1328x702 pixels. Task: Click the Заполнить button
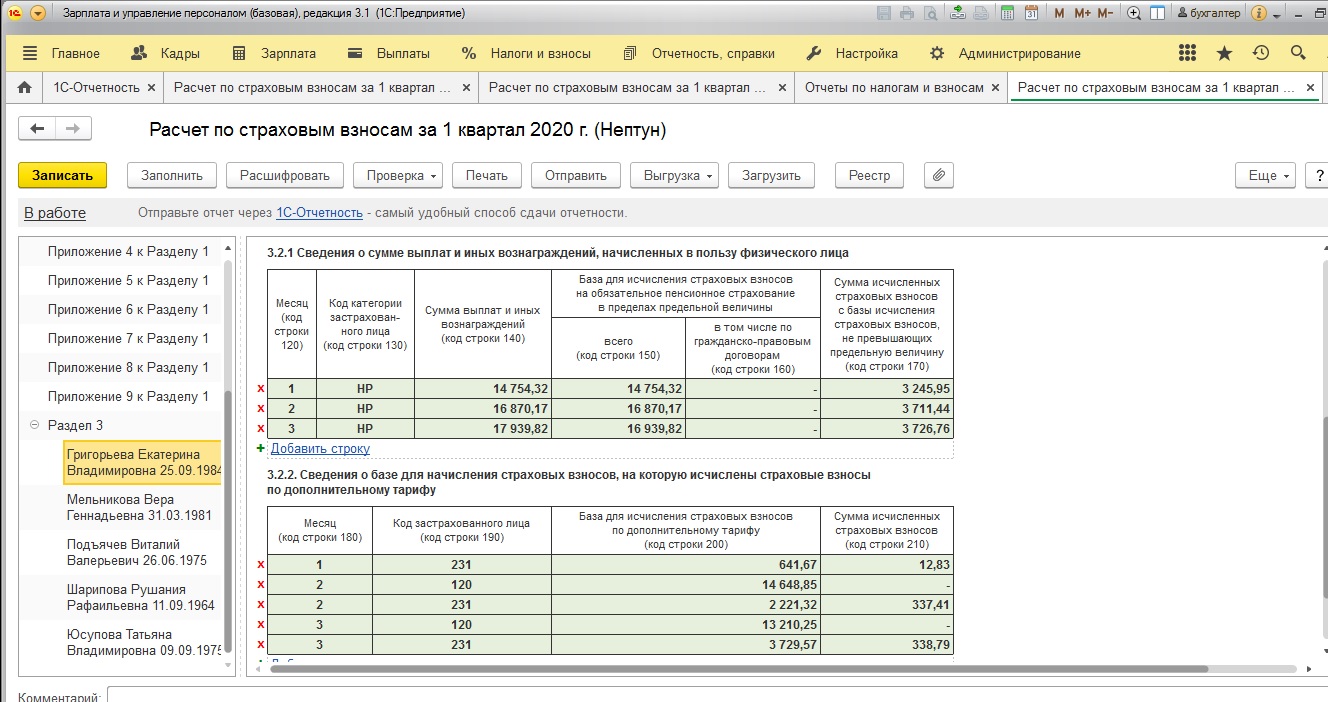pos(172,175)
